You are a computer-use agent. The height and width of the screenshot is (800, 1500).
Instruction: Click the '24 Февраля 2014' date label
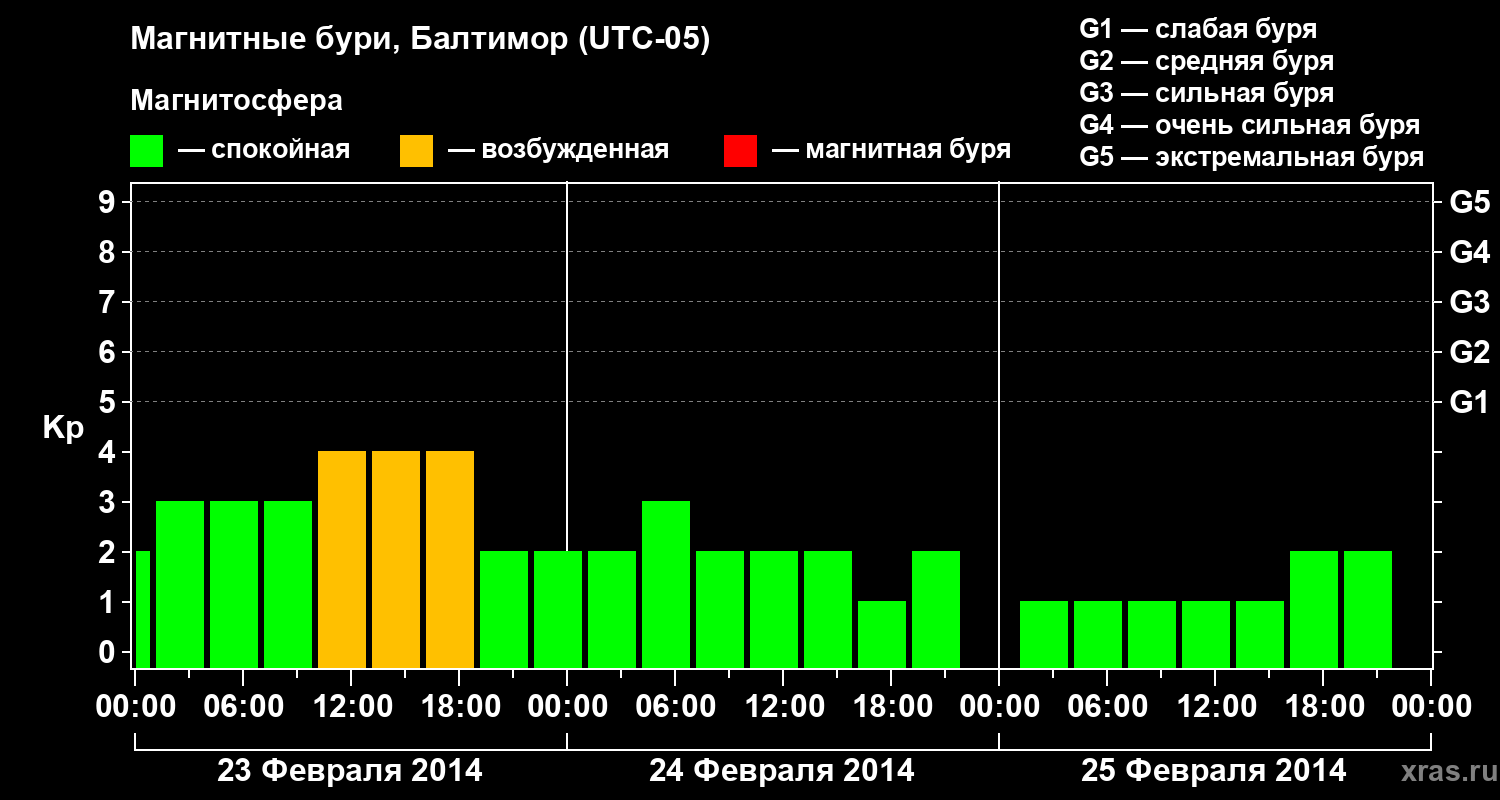coord(782,771)
